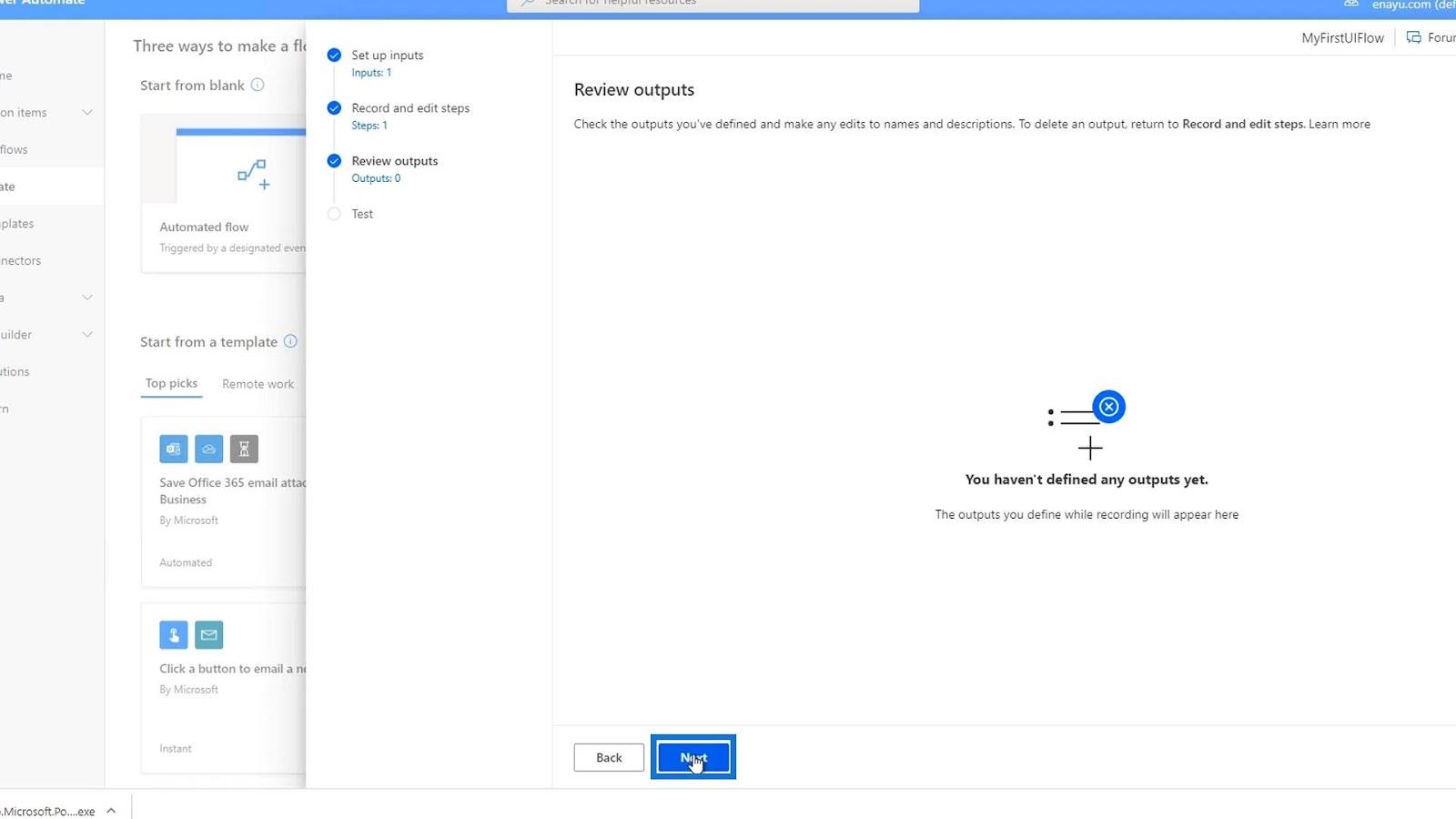Click the Instant label on the template card

[x=176, y=749]
